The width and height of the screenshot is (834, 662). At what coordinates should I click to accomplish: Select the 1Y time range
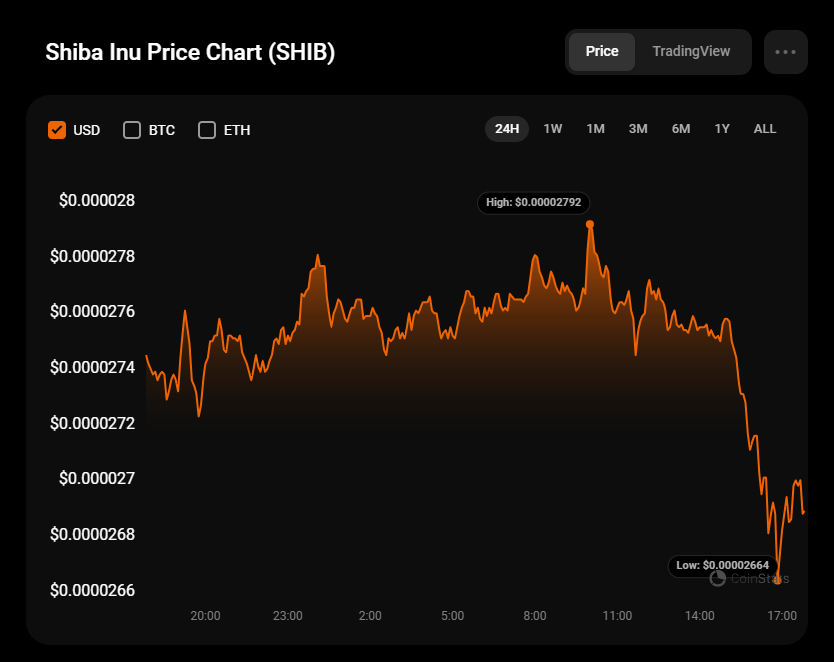pos(722,129)
